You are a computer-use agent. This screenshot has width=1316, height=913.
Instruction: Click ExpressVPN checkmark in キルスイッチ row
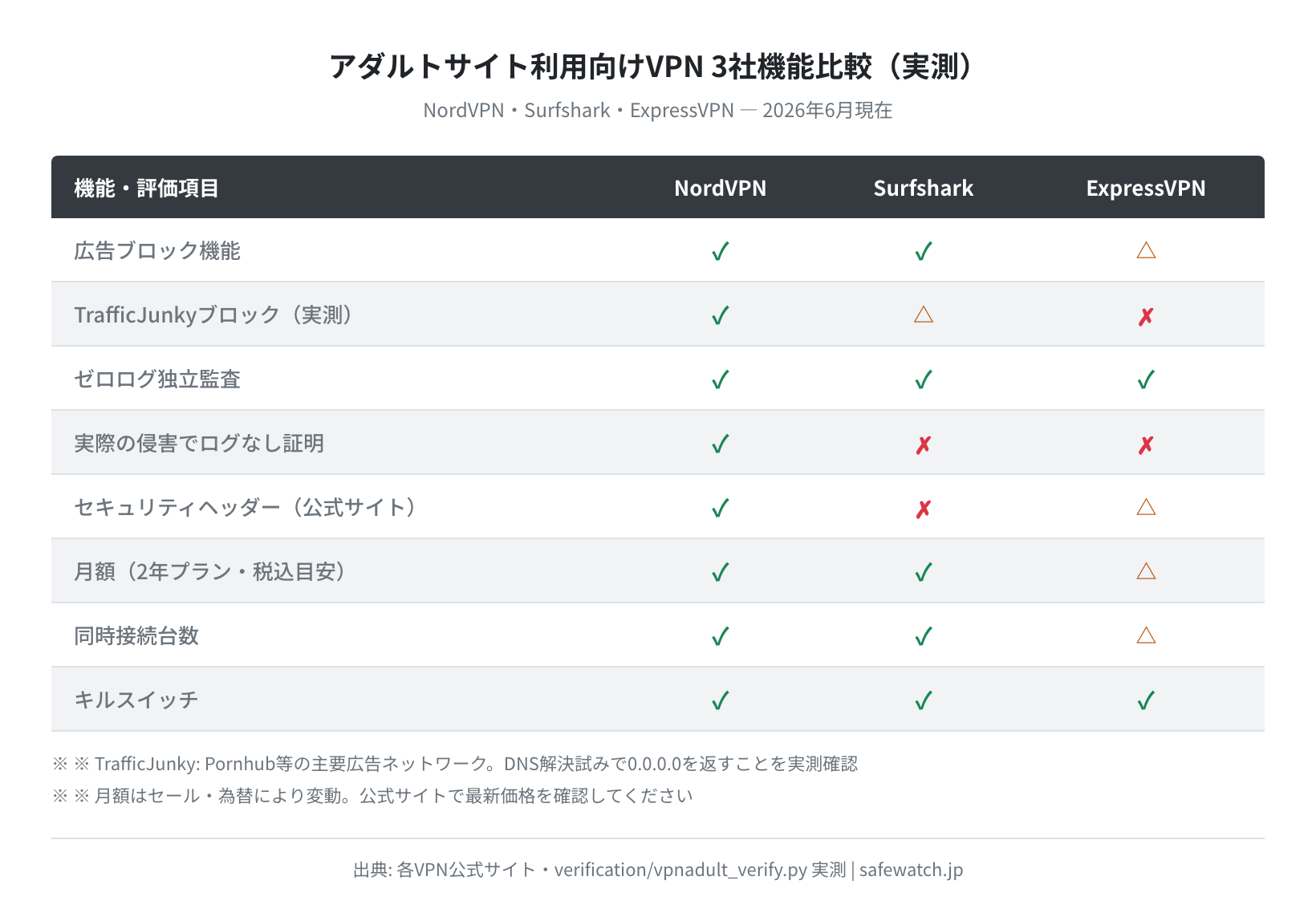coord(1146,700)
